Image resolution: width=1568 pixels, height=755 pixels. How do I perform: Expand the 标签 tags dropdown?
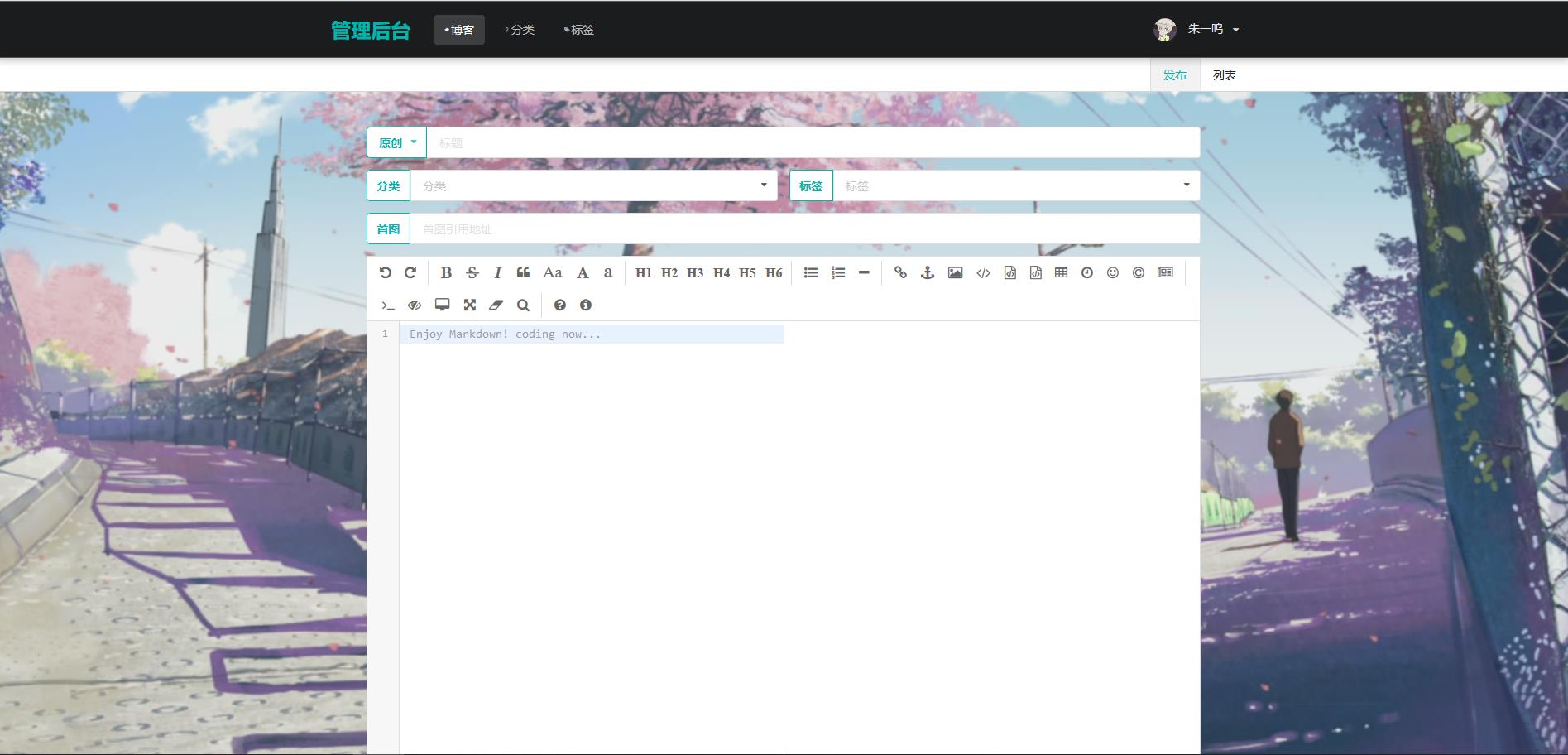click(x=1015, y=185)
